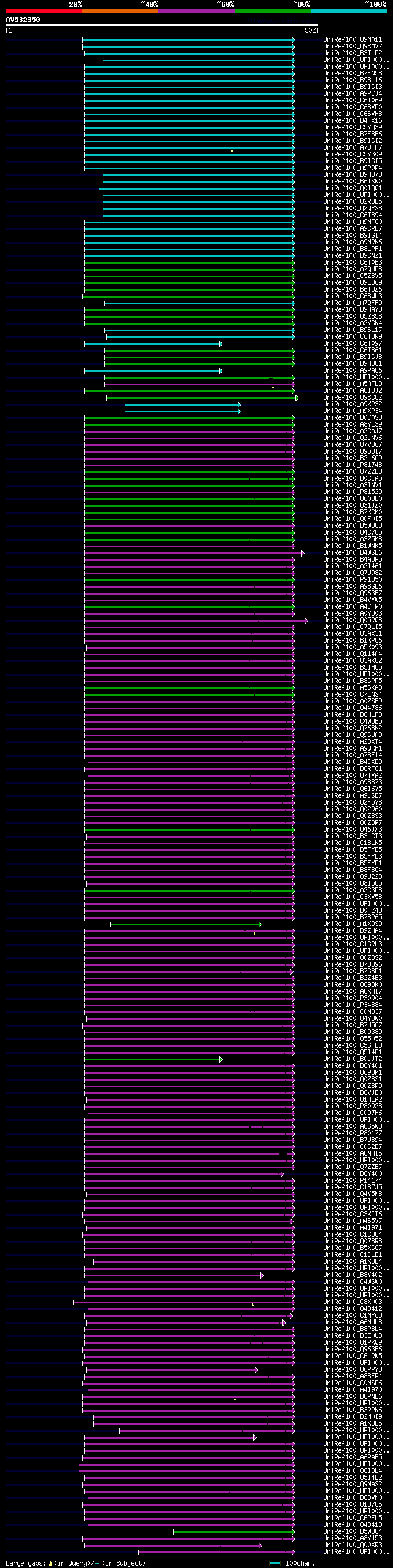Viewport: 393px width, 1568px height.
Task: Select label UniRef100_C5Z8V5
Action: click(352, 276)
